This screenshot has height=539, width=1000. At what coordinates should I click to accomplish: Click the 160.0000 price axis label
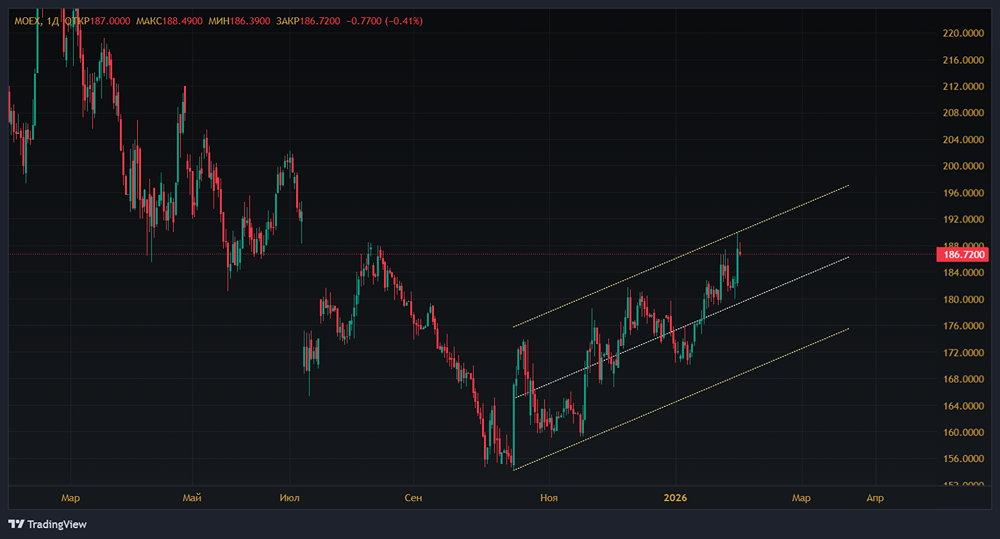(963, 432)
